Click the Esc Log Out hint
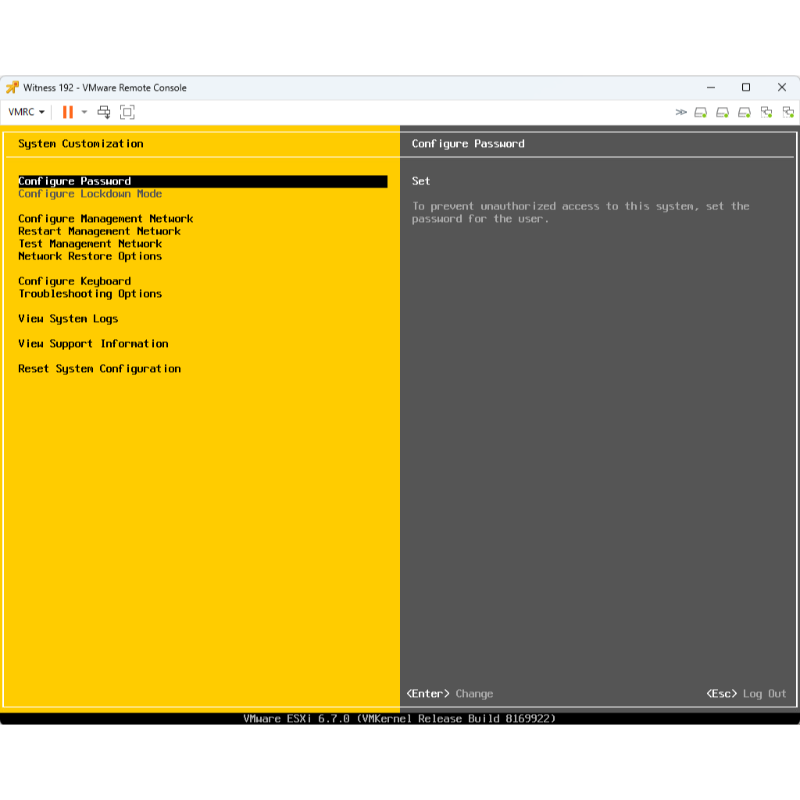Image resolution: width=800 pixels, height=800 pixels. [746, 694]
